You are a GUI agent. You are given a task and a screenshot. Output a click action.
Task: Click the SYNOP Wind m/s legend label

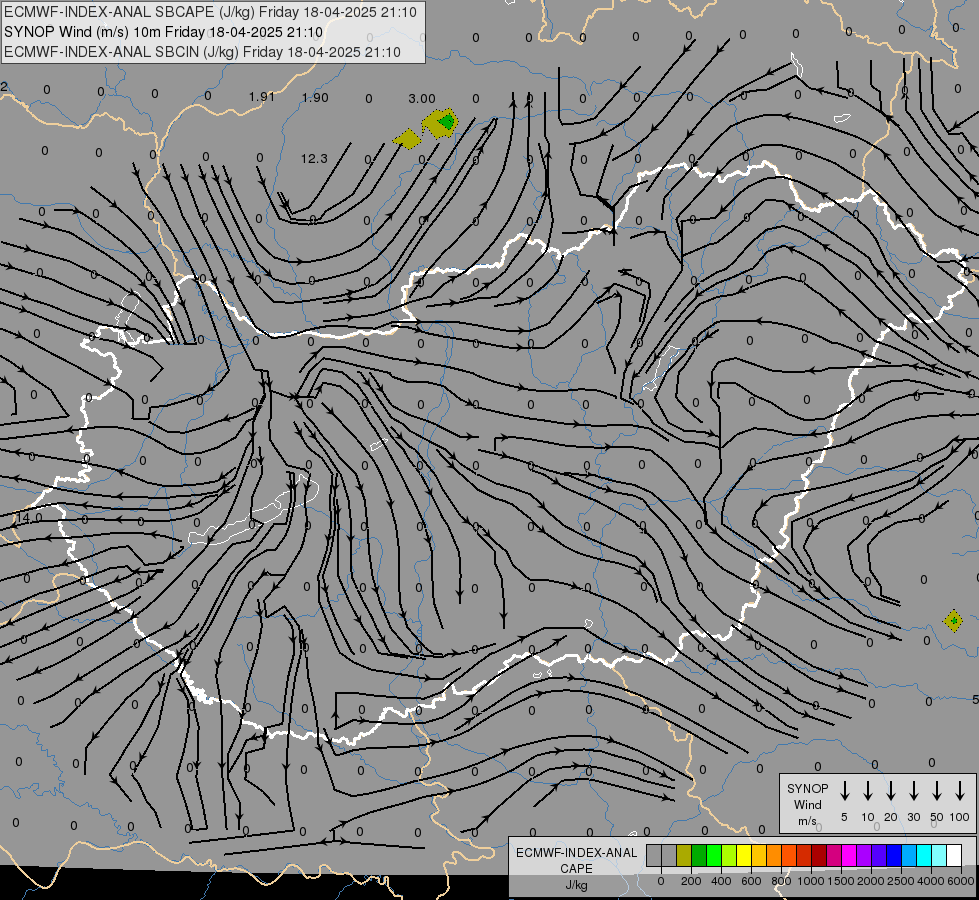807,805
